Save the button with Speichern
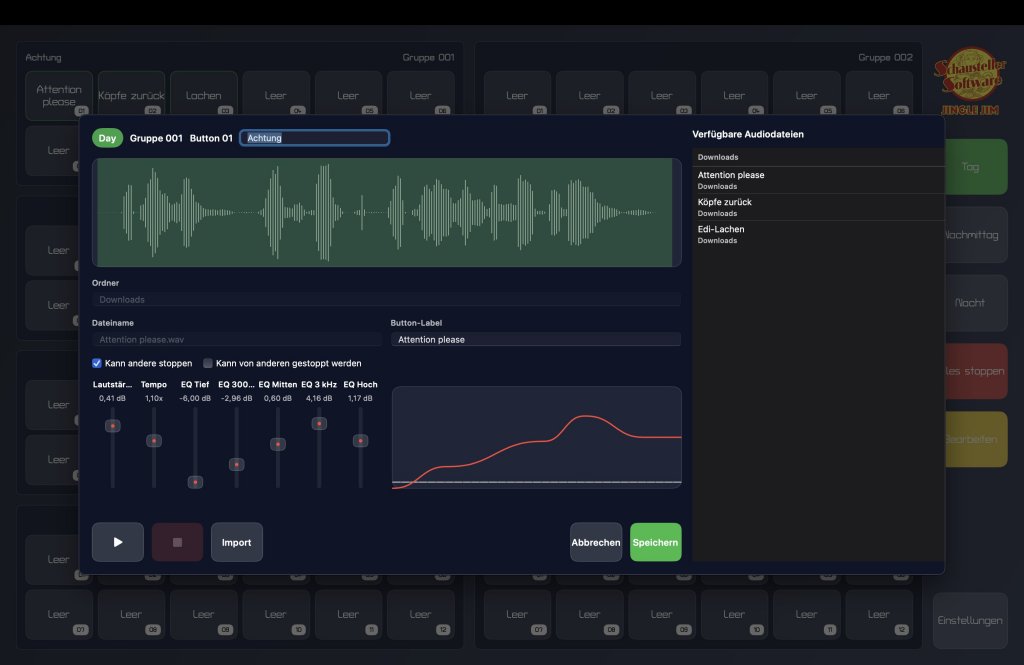The image size is (1024, 665). click(x=655, y=542)
